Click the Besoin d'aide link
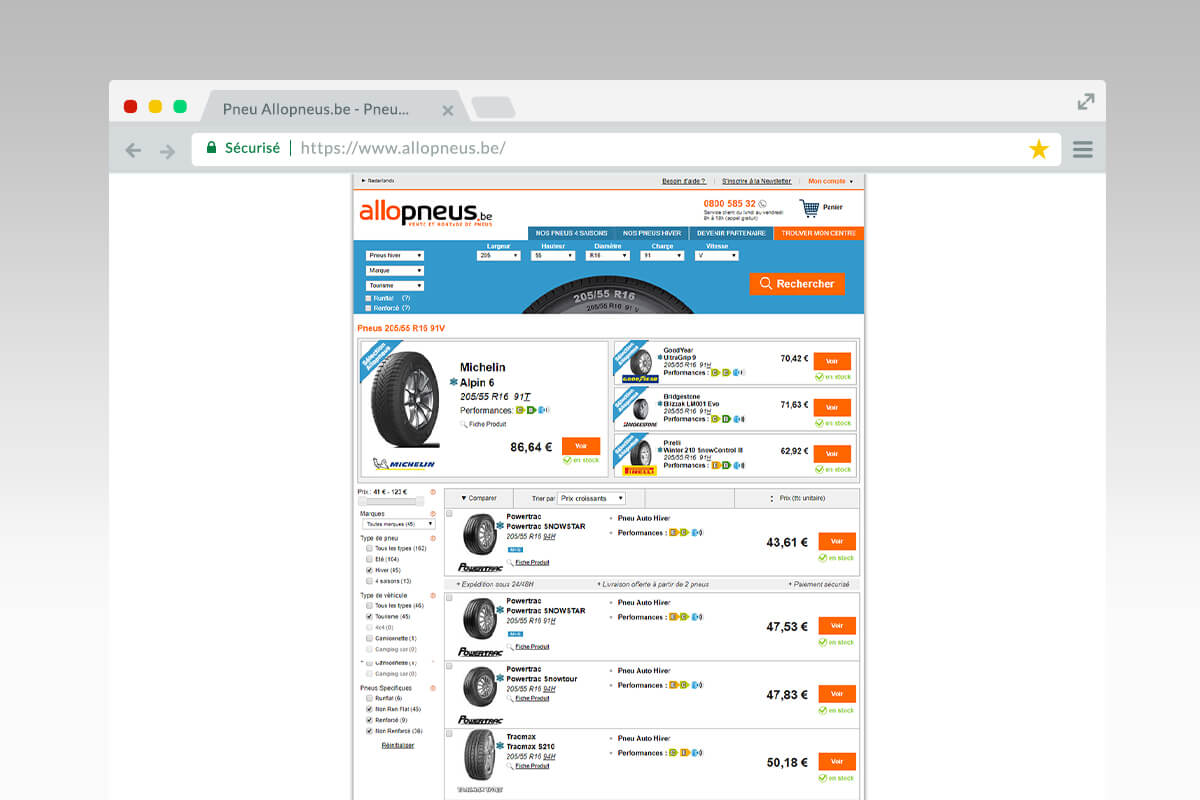1200x800 pixels. [684, 181]
